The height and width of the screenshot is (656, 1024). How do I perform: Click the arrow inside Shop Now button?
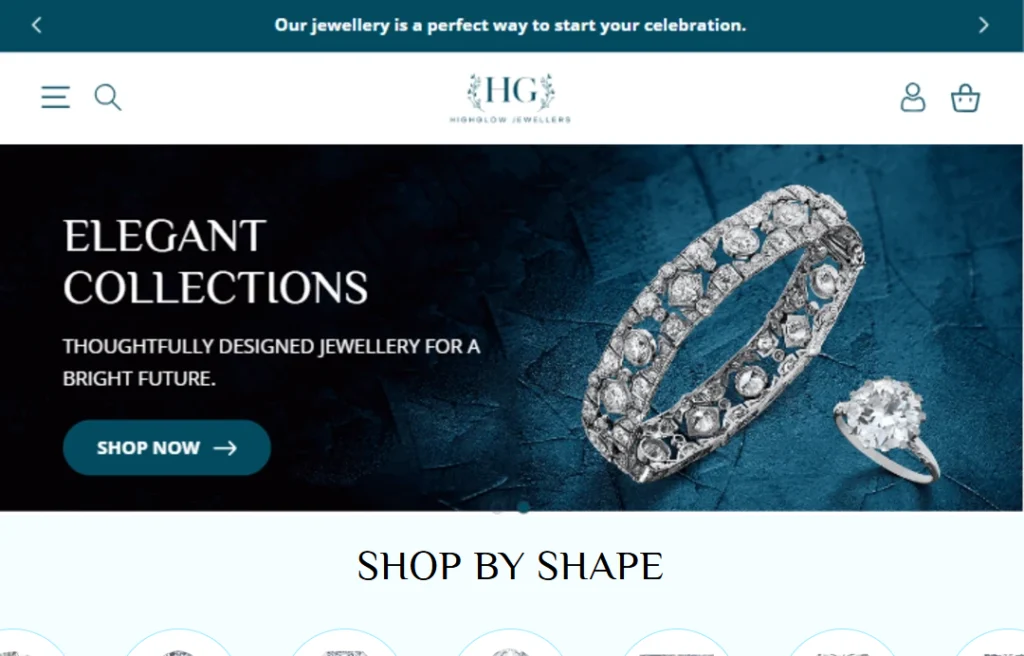(x=225, y=448)
